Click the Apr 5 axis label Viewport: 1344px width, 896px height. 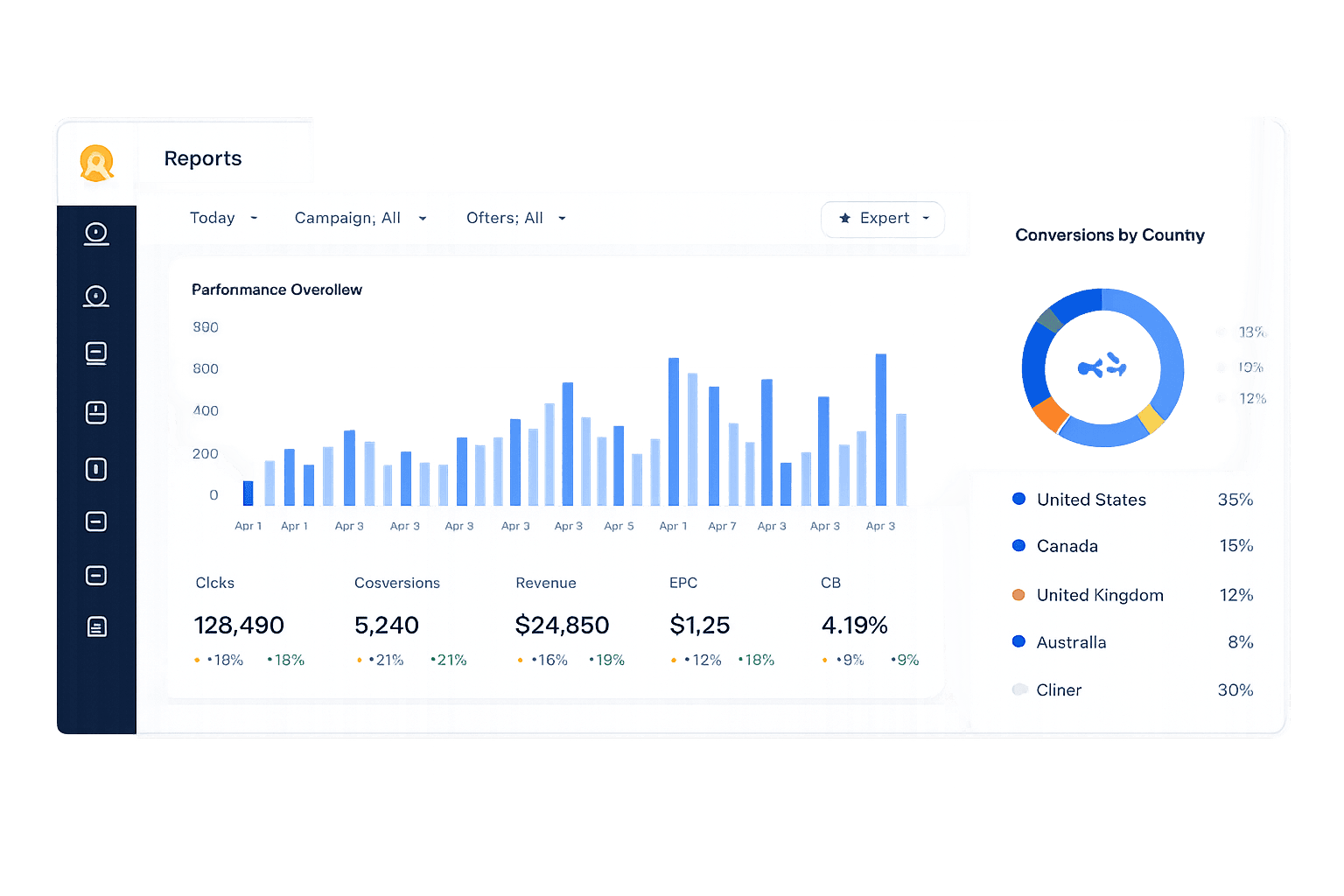[x=619, y=526]
